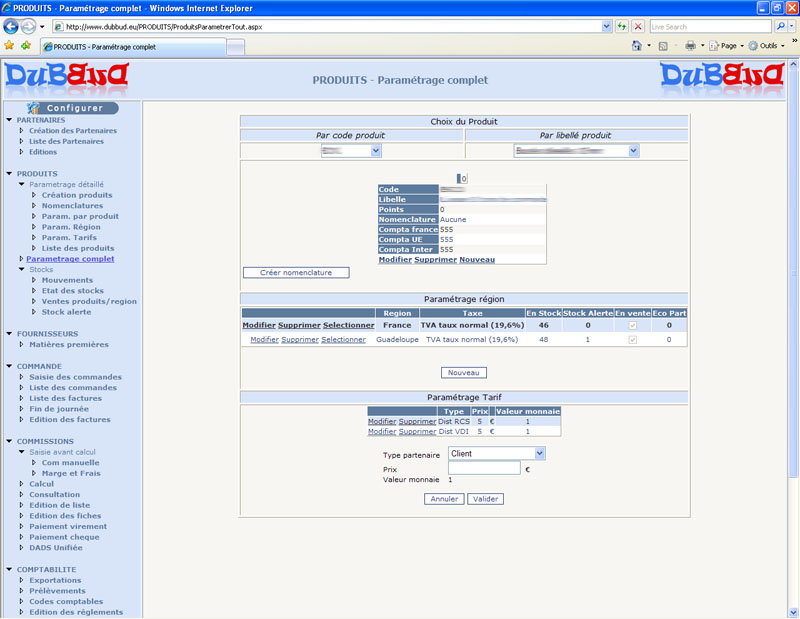Viewport: 800px width, 619px height.
Task: Open the Outils menu in command bar
Action: (770, 46)
